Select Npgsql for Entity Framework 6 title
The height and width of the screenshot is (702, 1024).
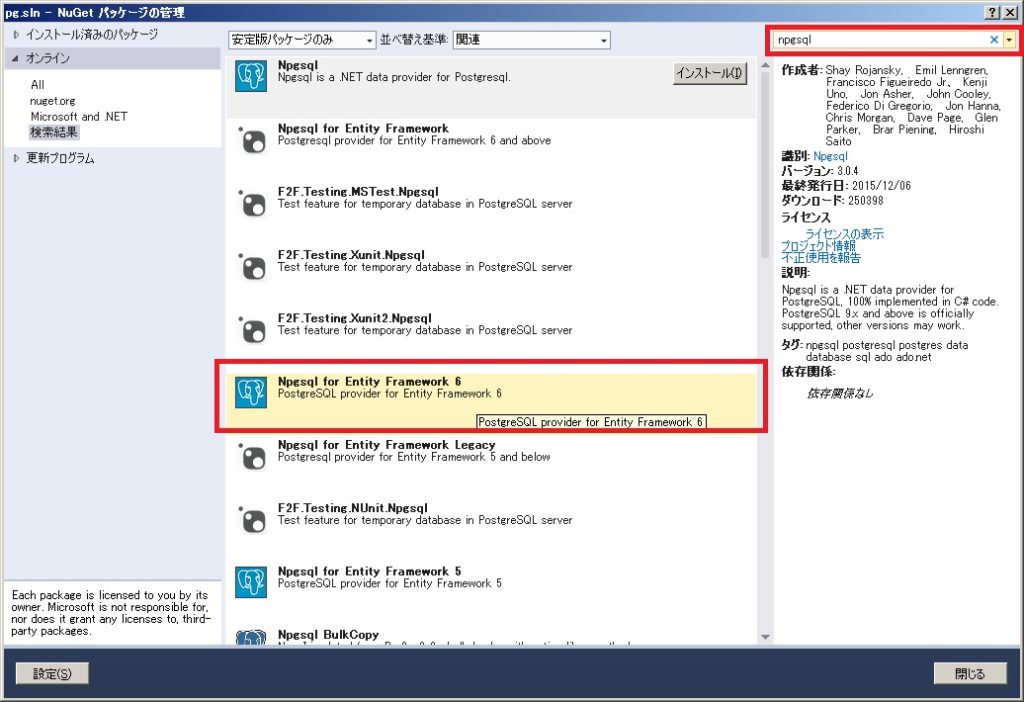pyautogui.click(x=369, y=381)
